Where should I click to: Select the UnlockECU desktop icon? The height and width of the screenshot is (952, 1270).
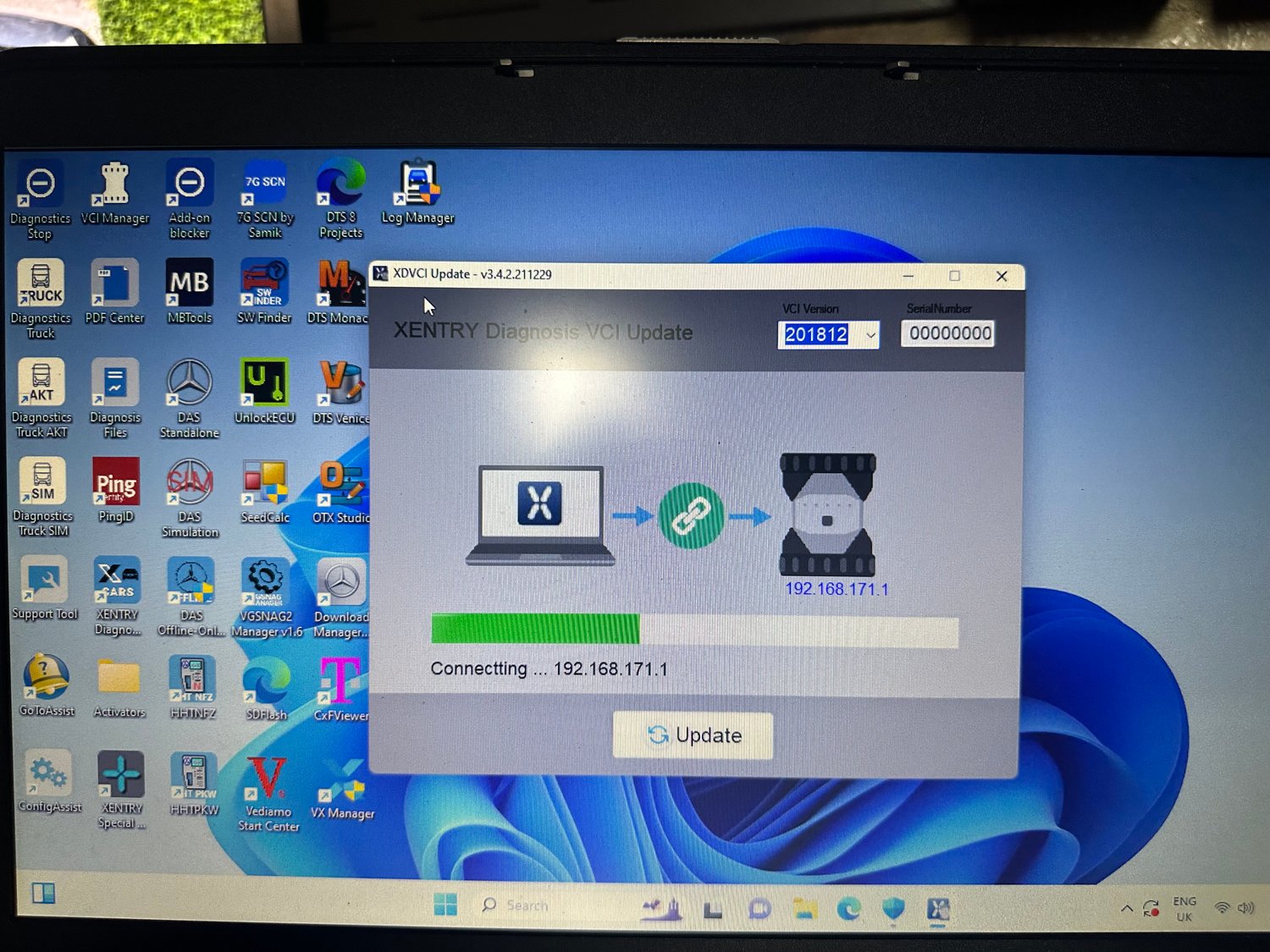coord(265,392)
